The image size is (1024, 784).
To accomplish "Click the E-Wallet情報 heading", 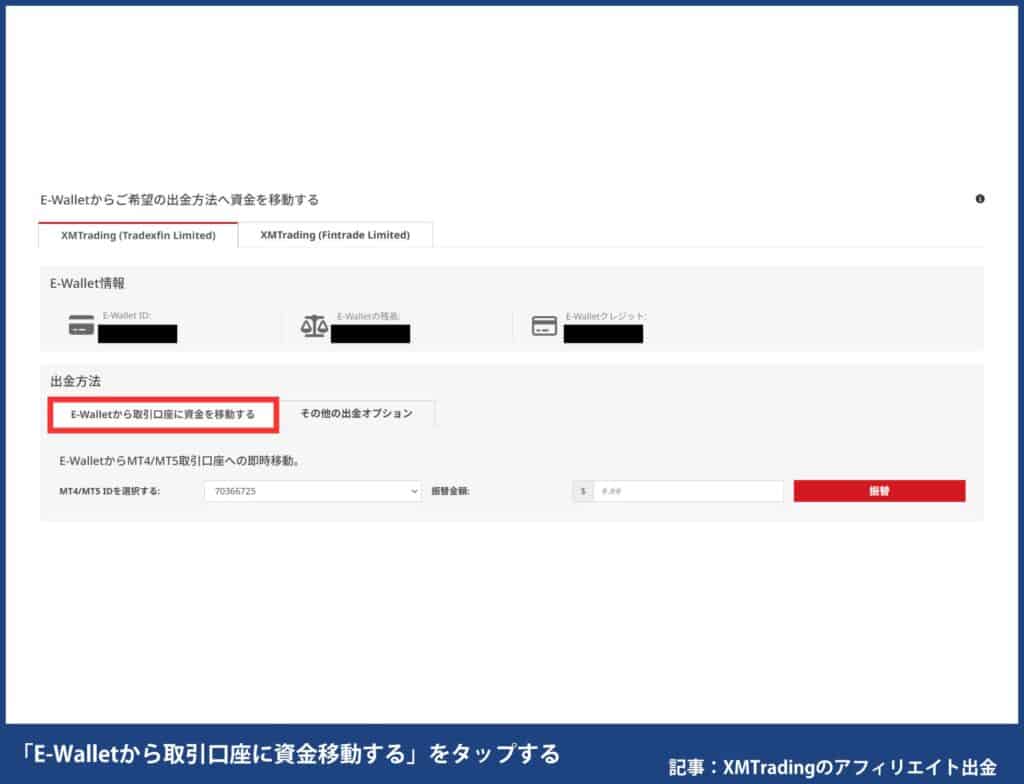I will click(88, 283).
